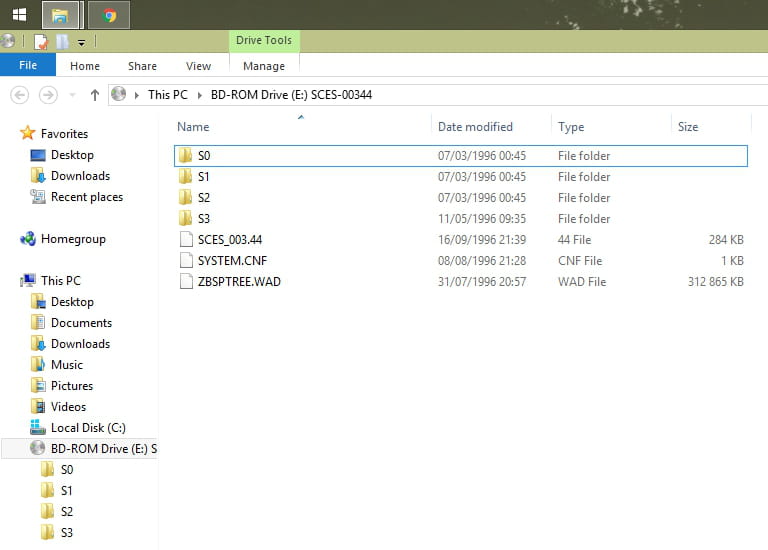768x550 pixels.
Task: Select the ZBSPTREE.WAD file icon
Action: click(x=185, y=281)
